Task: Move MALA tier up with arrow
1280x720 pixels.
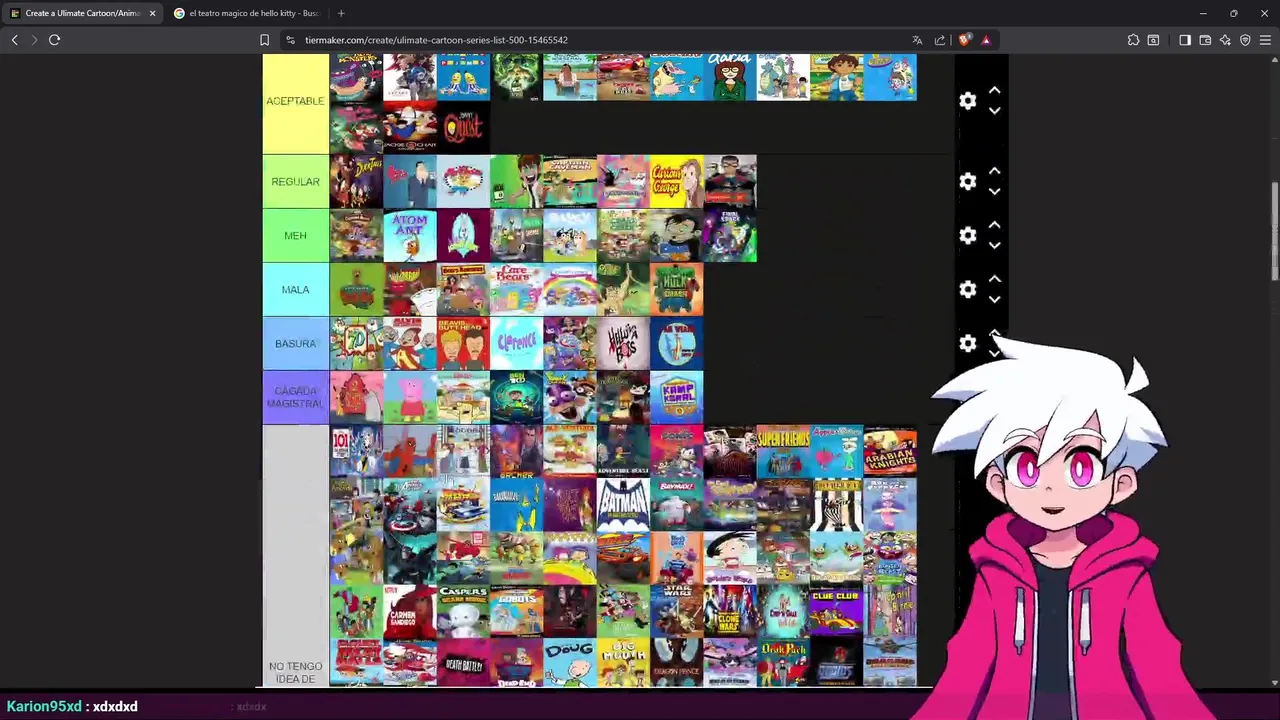Action: [x=994, y=279]
